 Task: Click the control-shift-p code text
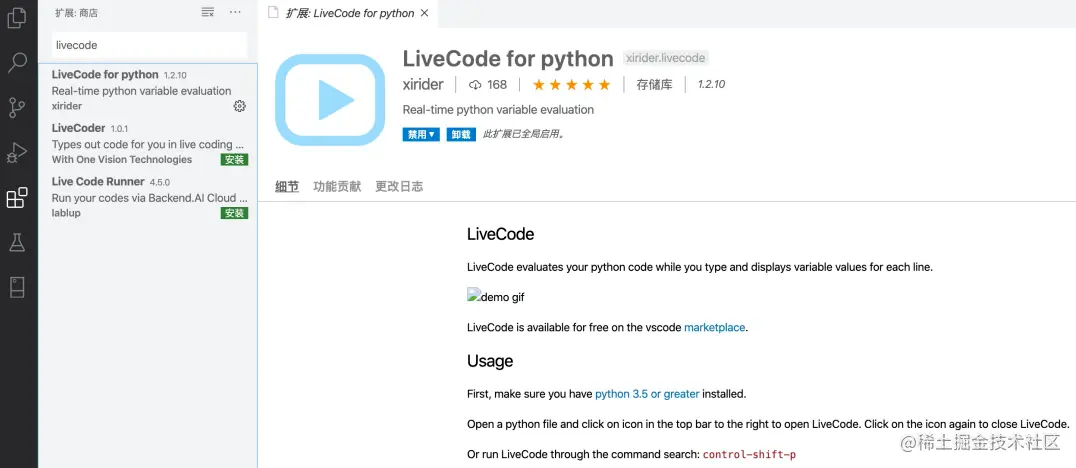749,454
